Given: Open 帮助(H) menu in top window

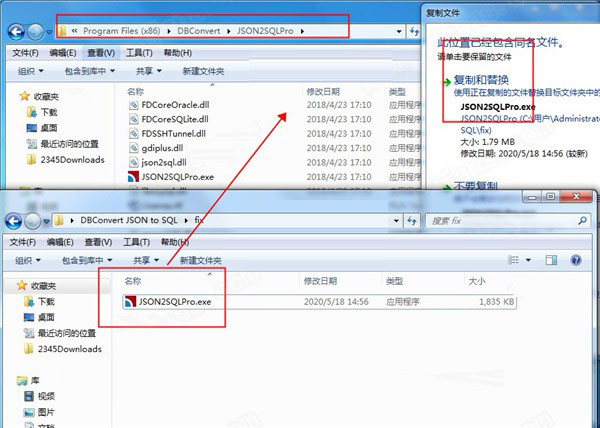Looking at the screenshot, I should click(178, 53).
